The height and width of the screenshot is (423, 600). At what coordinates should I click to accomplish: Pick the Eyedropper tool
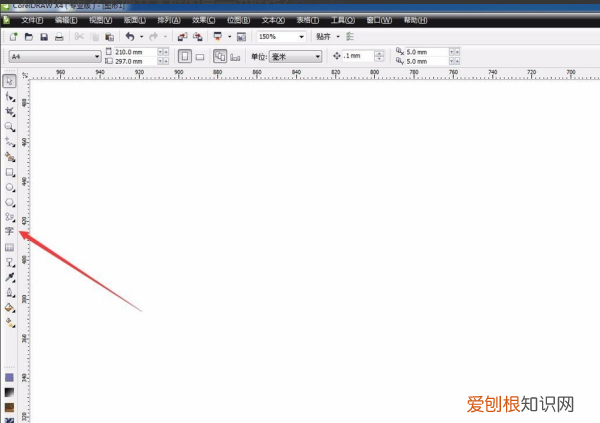tap(9, 277)
